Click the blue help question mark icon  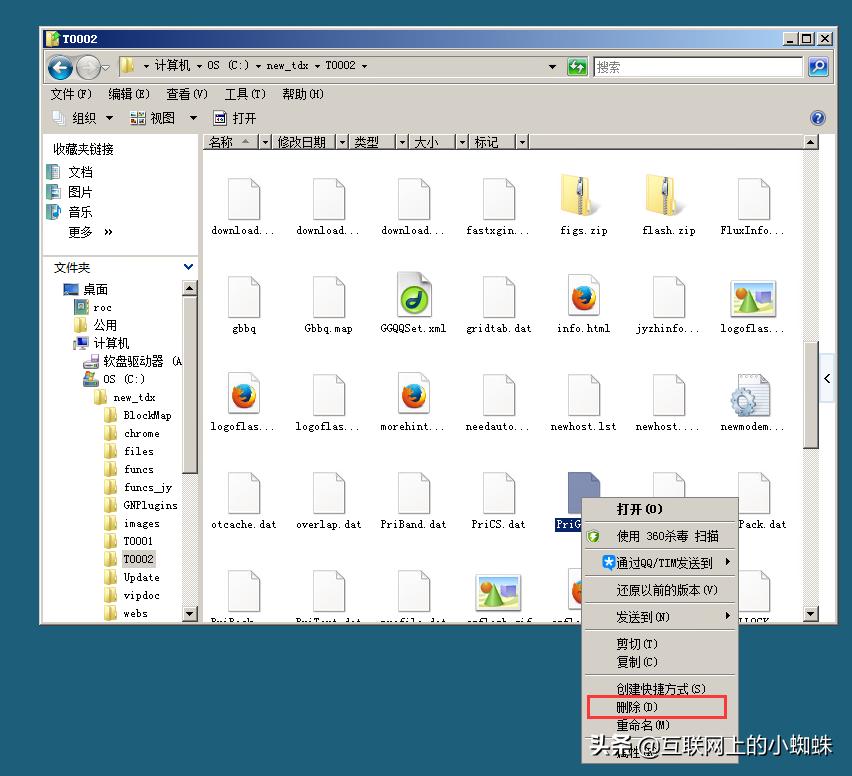pos(818,117)
